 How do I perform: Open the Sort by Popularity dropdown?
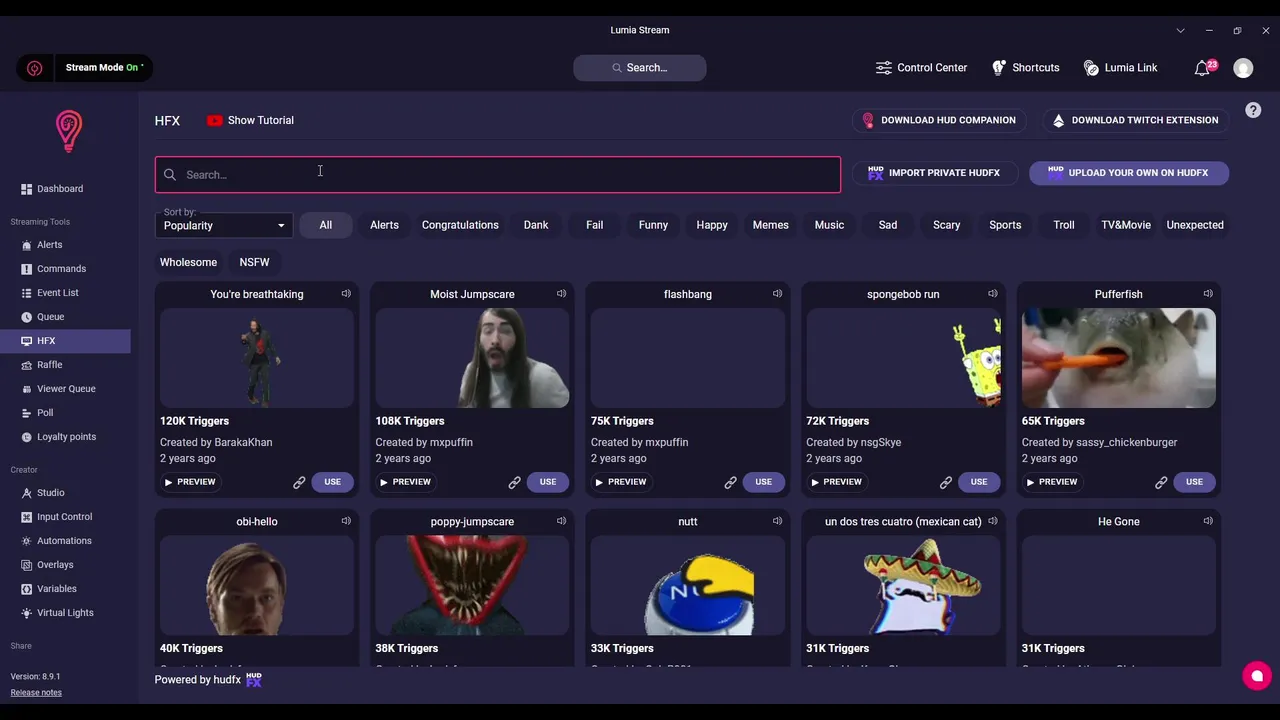224,225
